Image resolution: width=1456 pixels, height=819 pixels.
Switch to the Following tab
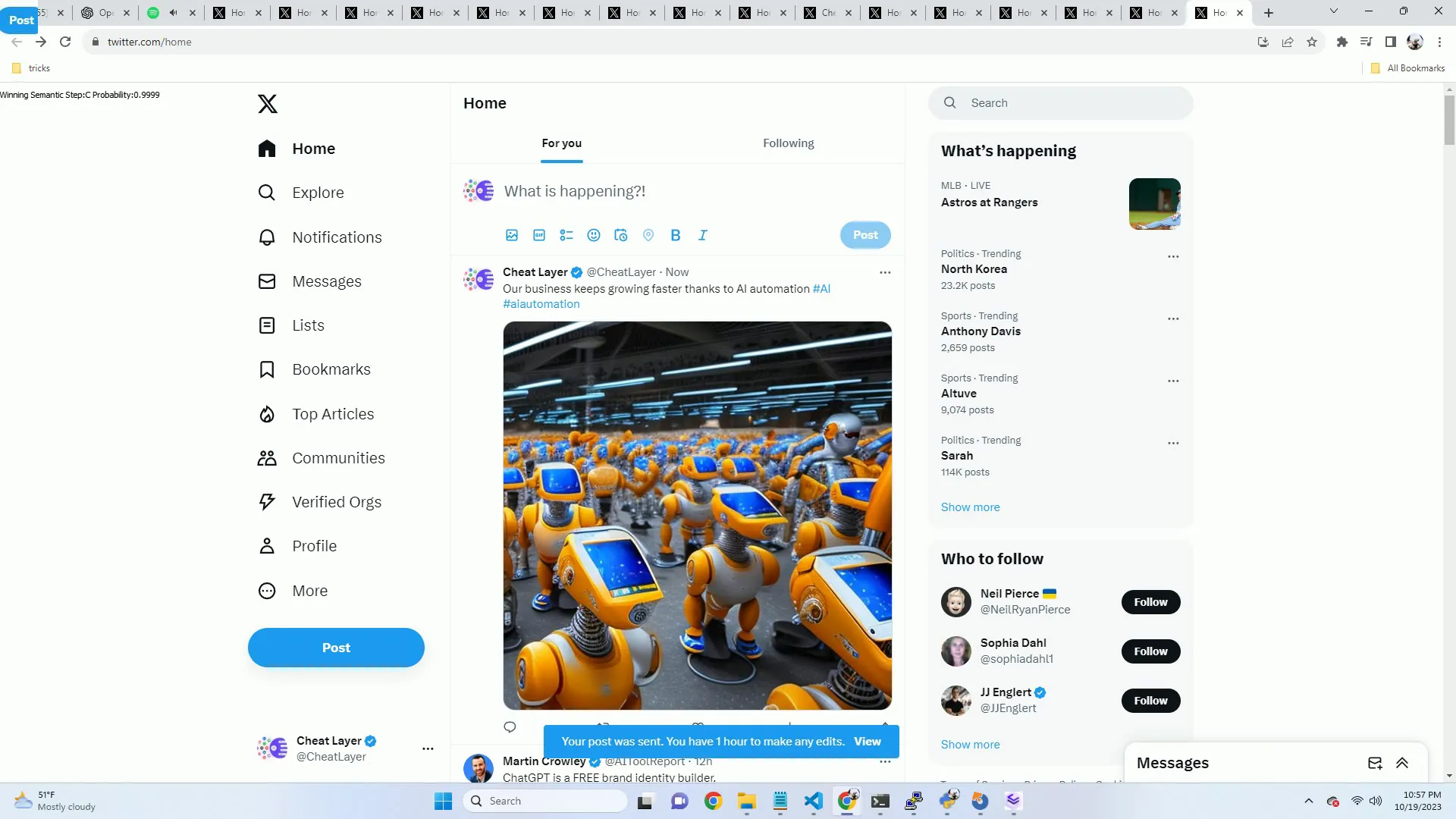click(x=788, y=143)
